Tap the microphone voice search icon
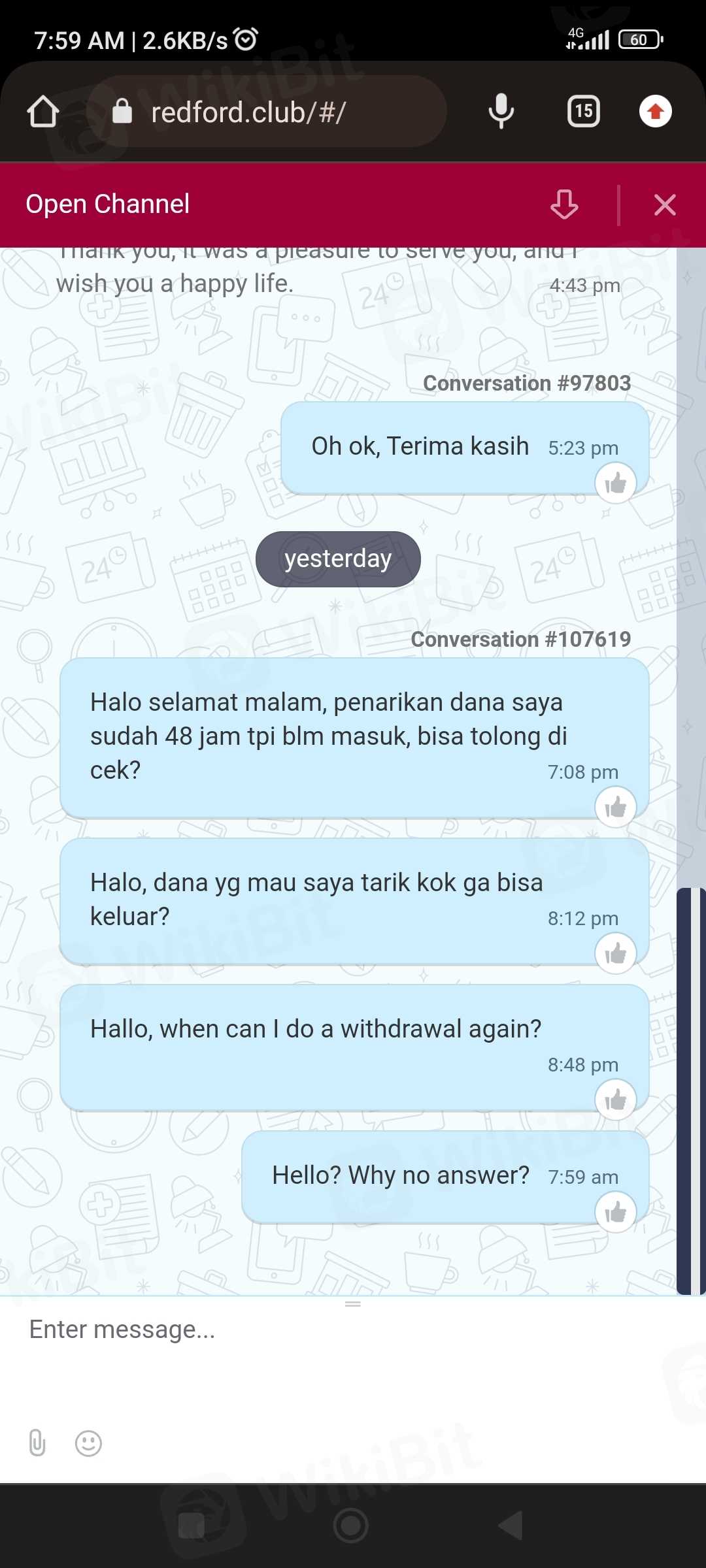Screen dimensions: 706x1568 pos(501,111)
